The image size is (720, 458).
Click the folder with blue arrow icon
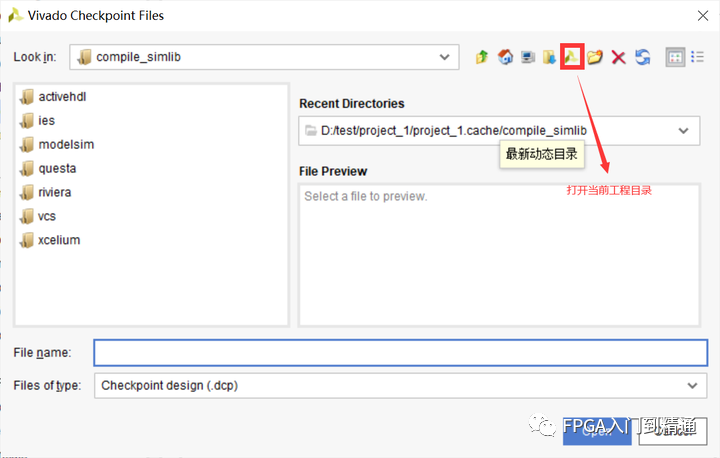coord(549,57)
